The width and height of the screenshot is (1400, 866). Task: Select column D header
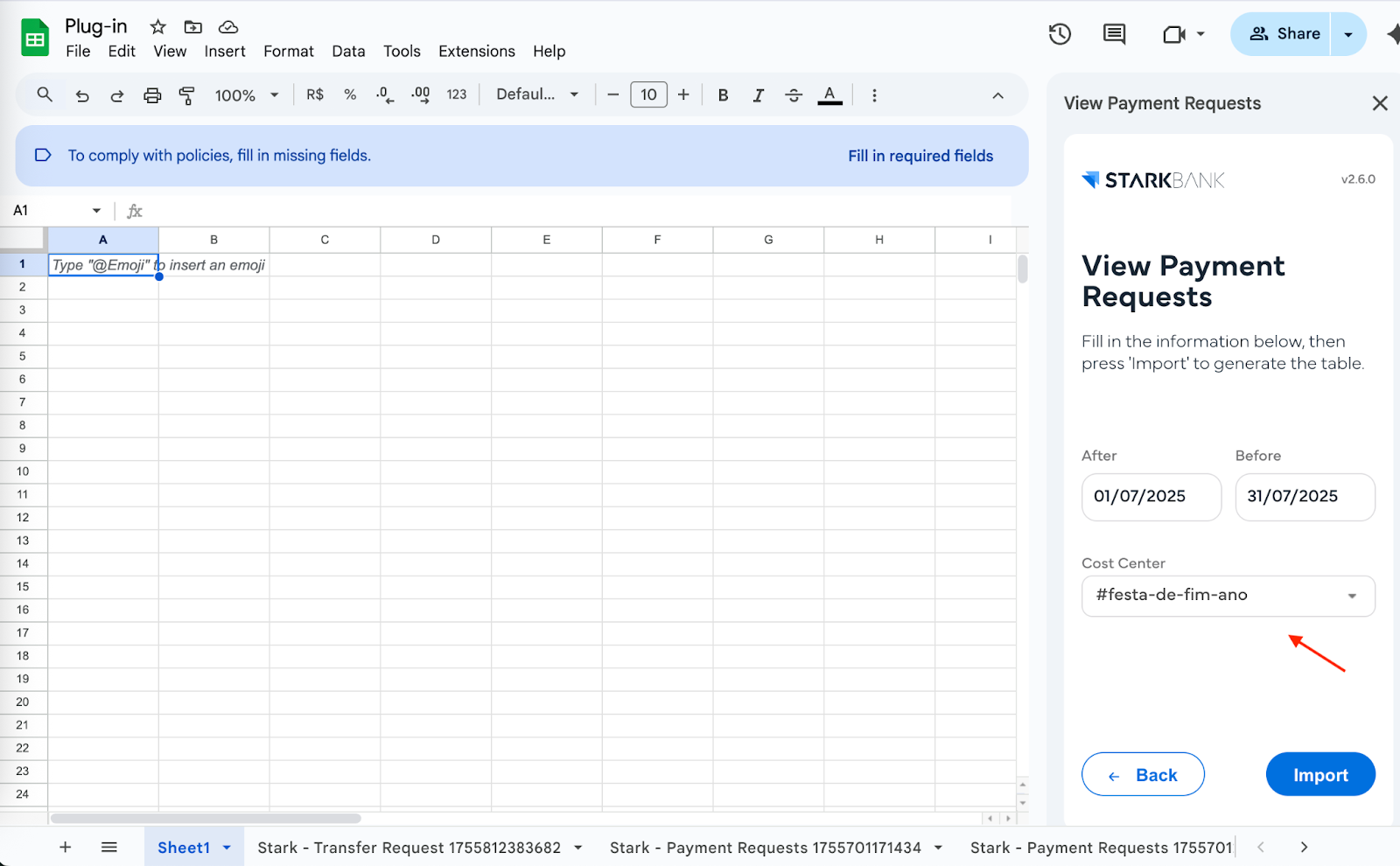(436, 240)
